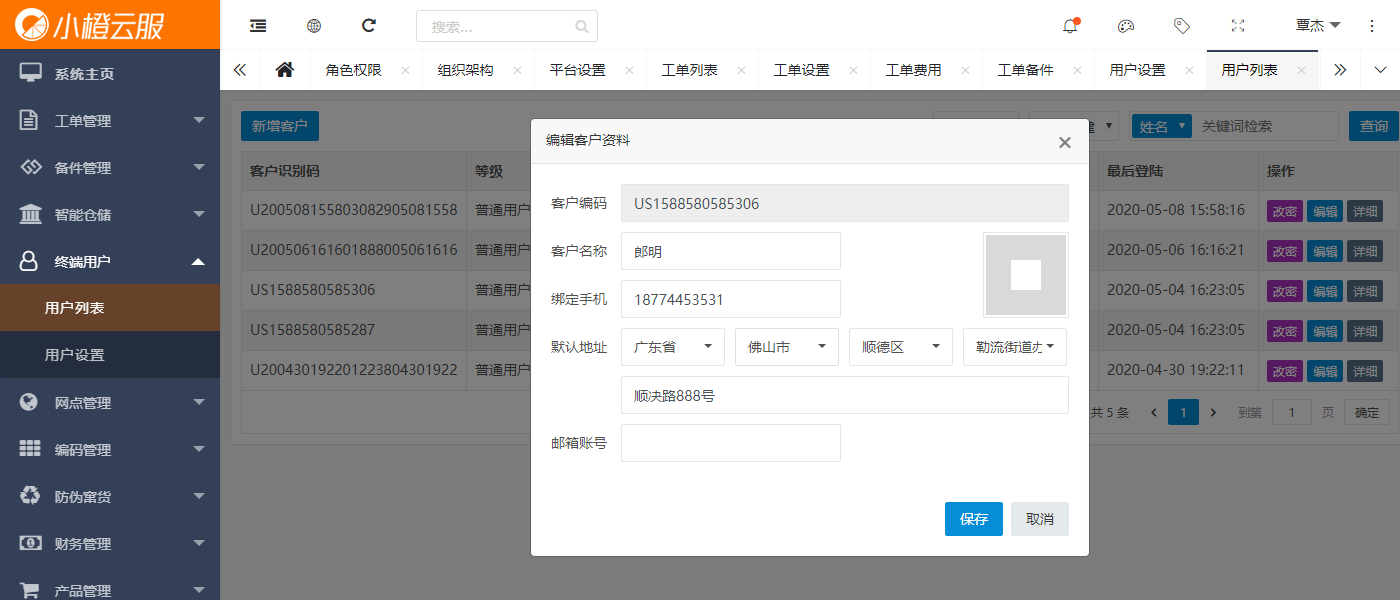Screen dimensions: 1400x600
Task: Go to next page arrow in pagination
Action: 1213,412
